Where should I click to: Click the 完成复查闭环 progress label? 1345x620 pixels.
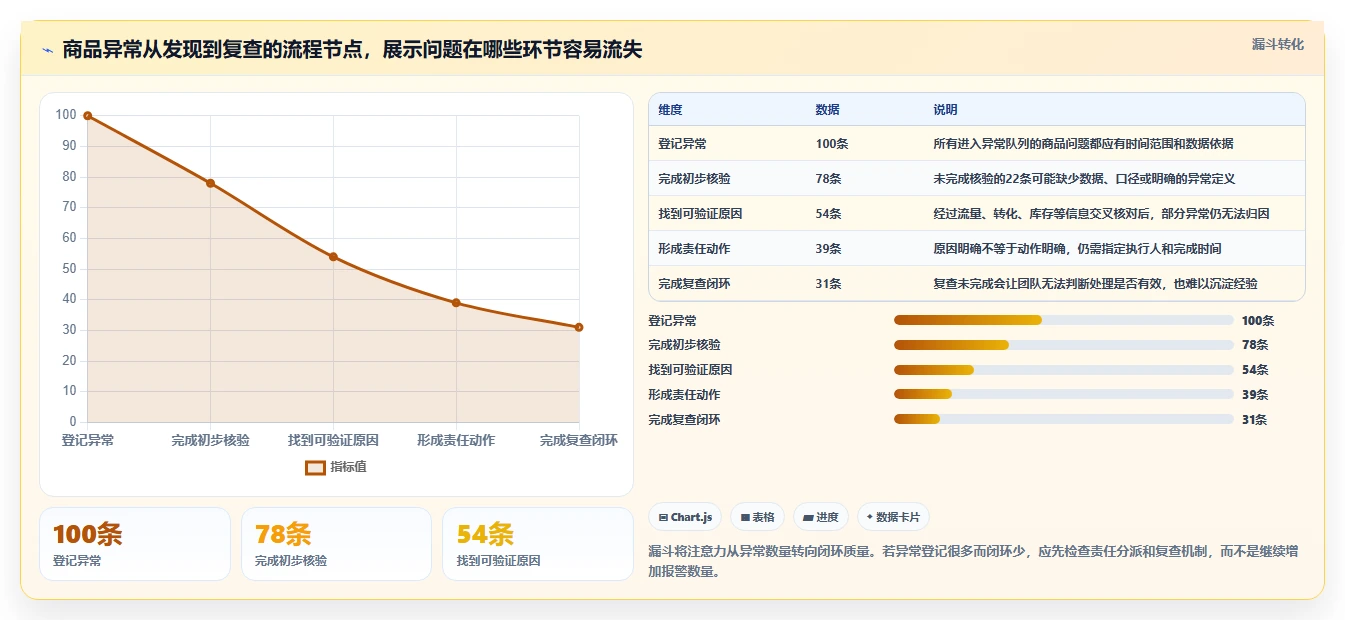(x=684, y=420)
